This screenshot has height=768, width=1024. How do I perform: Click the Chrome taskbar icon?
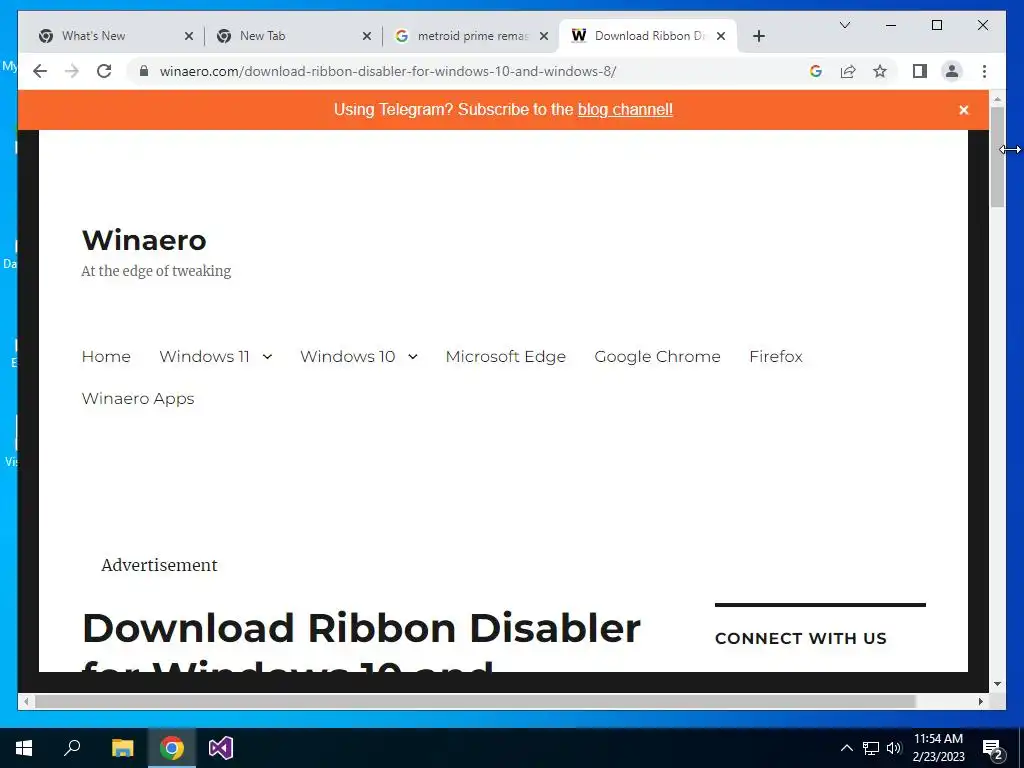[x=172, y=748]
